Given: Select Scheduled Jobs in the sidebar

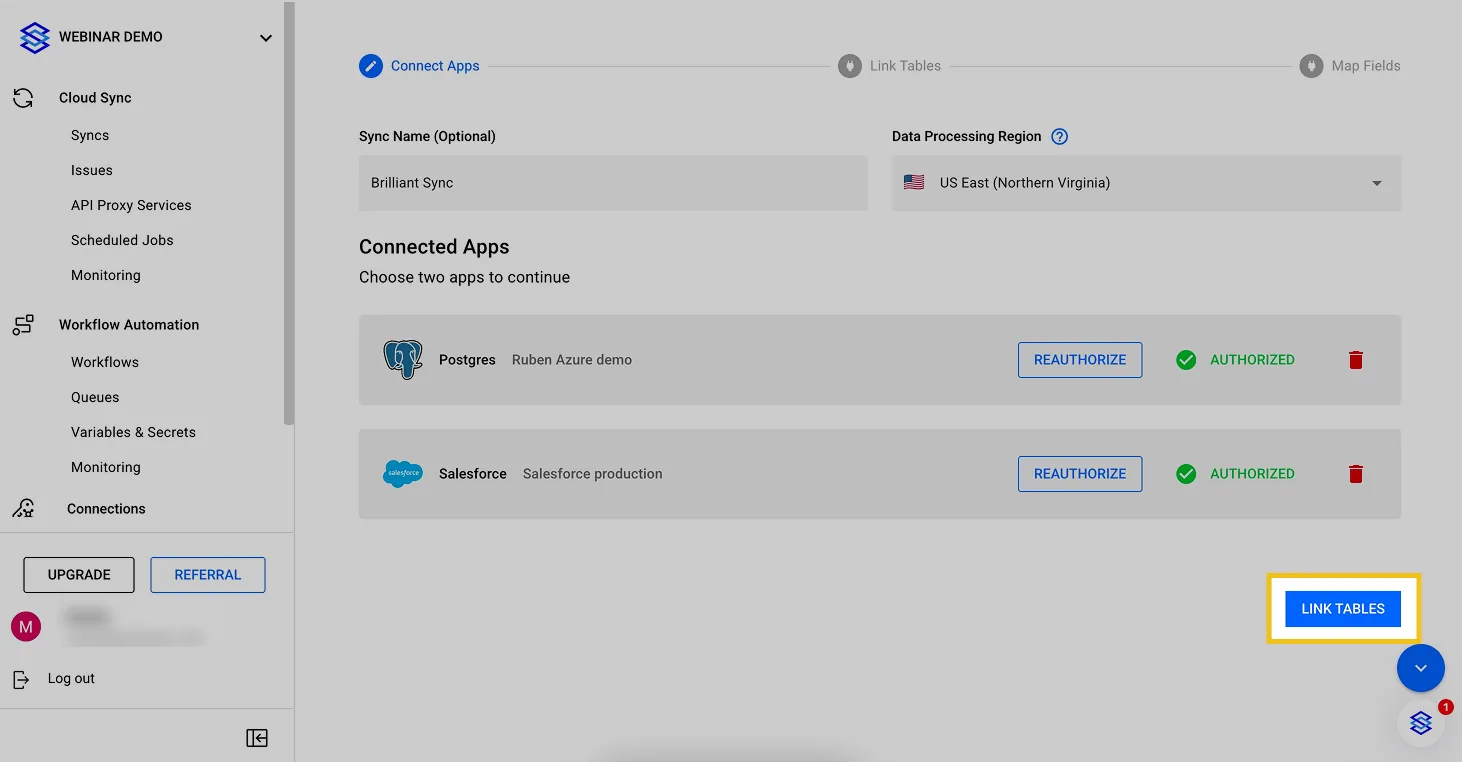Looking at the screenshot, I should click(x=122, y=240).
